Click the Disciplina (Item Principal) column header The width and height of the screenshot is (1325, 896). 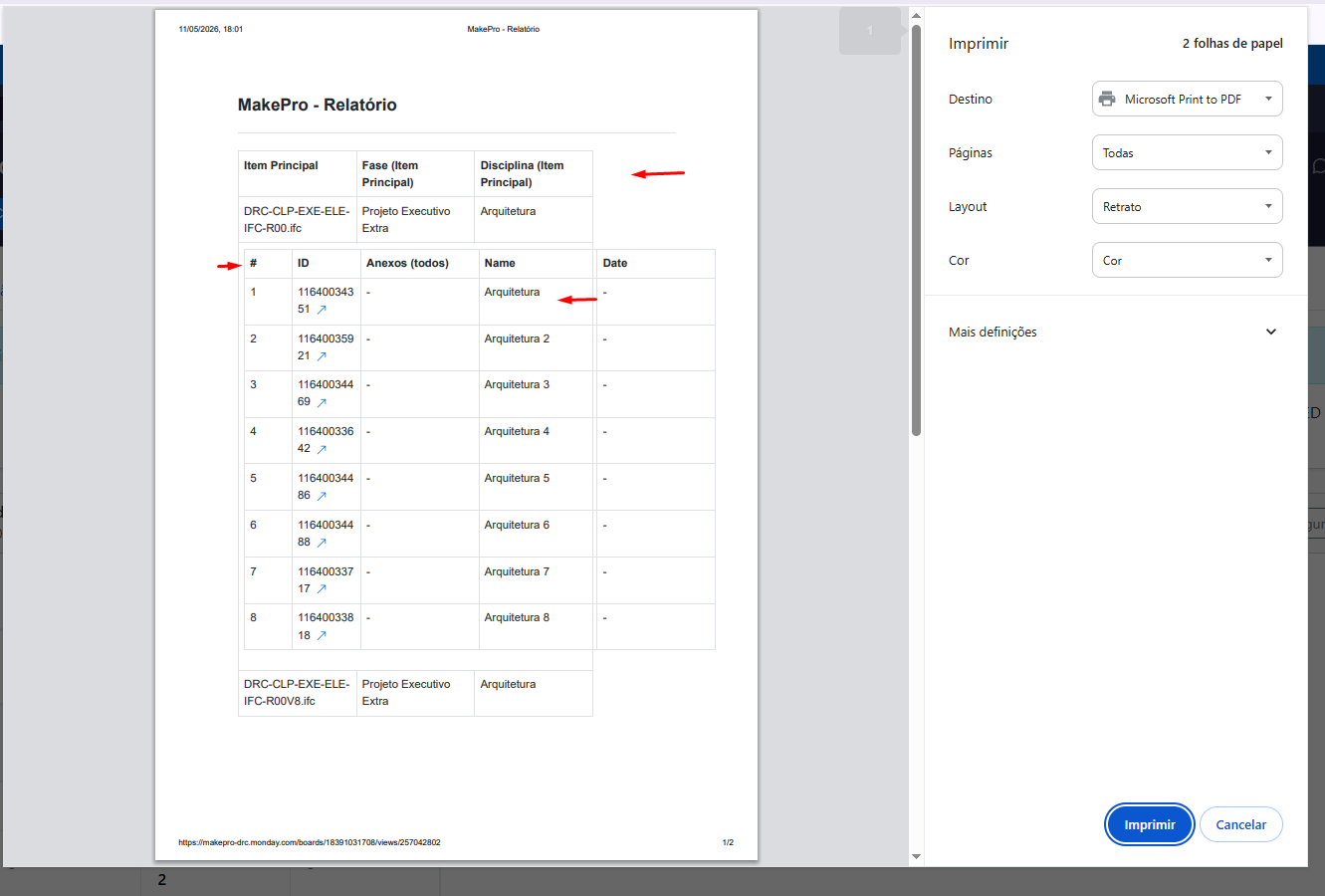coord(534,174)
